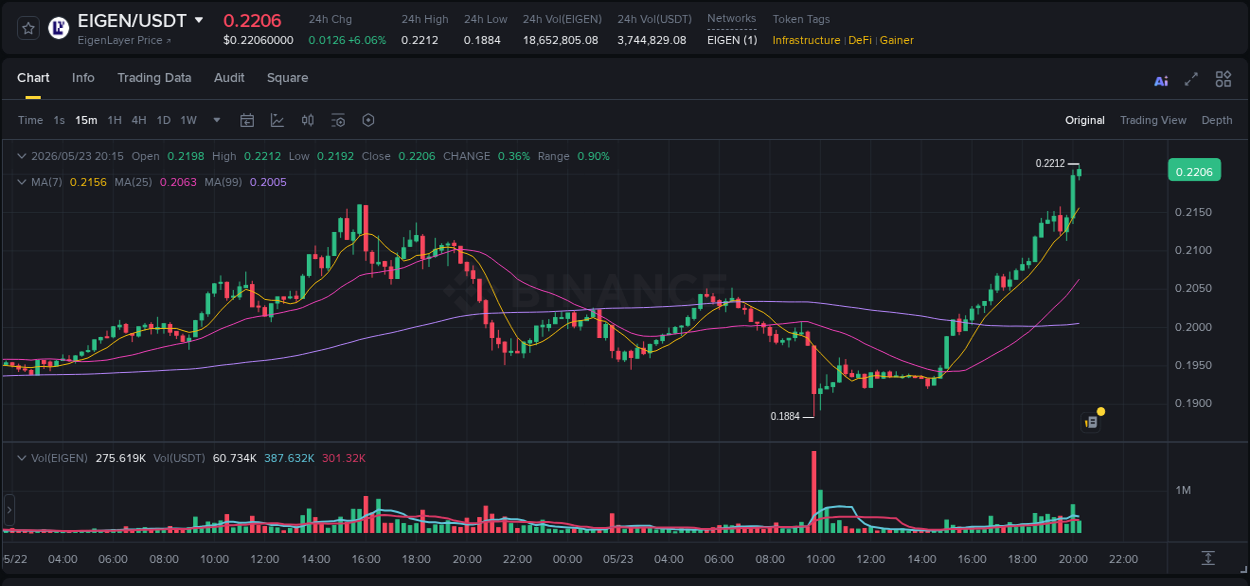Open the chart layout grid icon
This screenshot has width=1250, height=586.
coord(1223,79)
